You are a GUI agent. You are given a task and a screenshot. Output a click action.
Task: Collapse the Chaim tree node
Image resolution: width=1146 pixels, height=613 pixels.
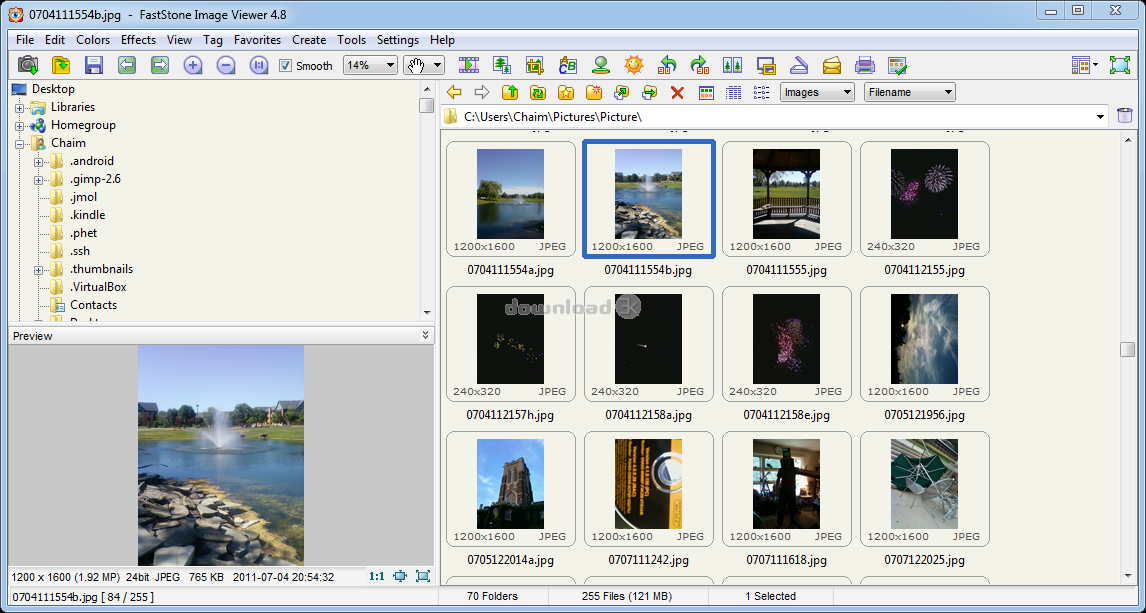point(20,144)
